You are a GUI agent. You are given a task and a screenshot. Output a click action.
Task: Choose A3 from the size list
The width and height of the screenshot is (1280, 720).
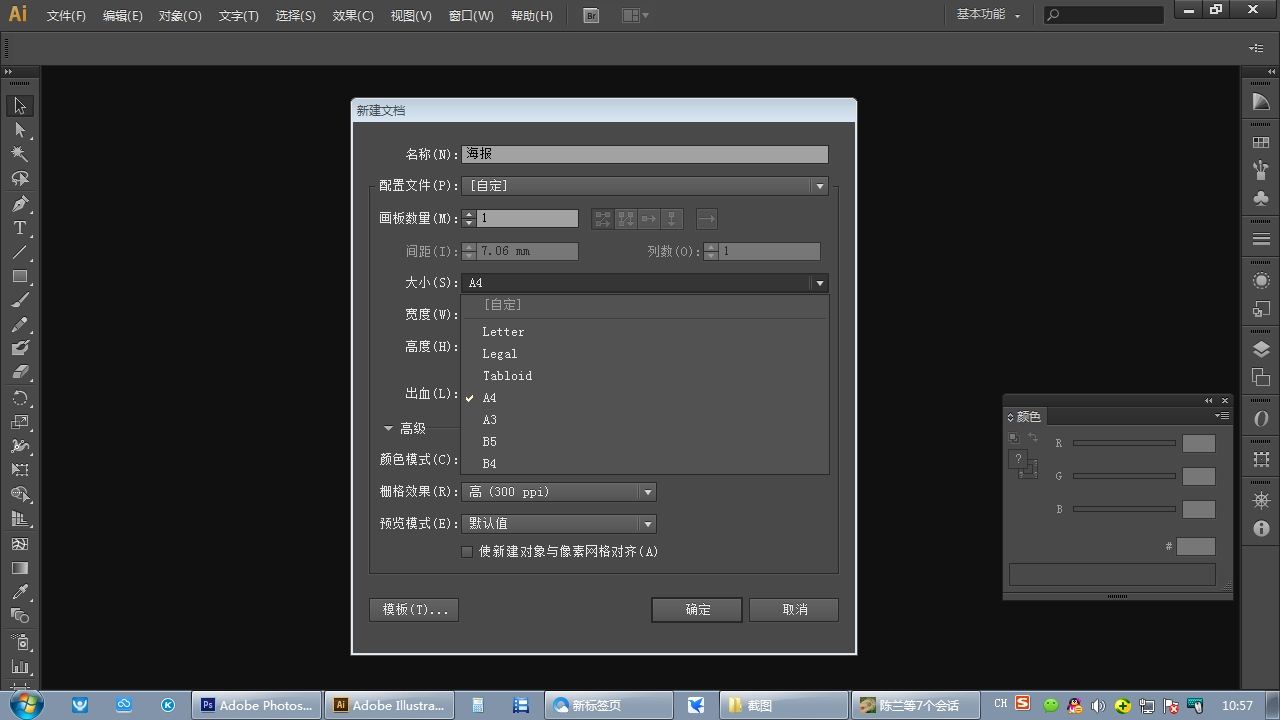(644, 420)
